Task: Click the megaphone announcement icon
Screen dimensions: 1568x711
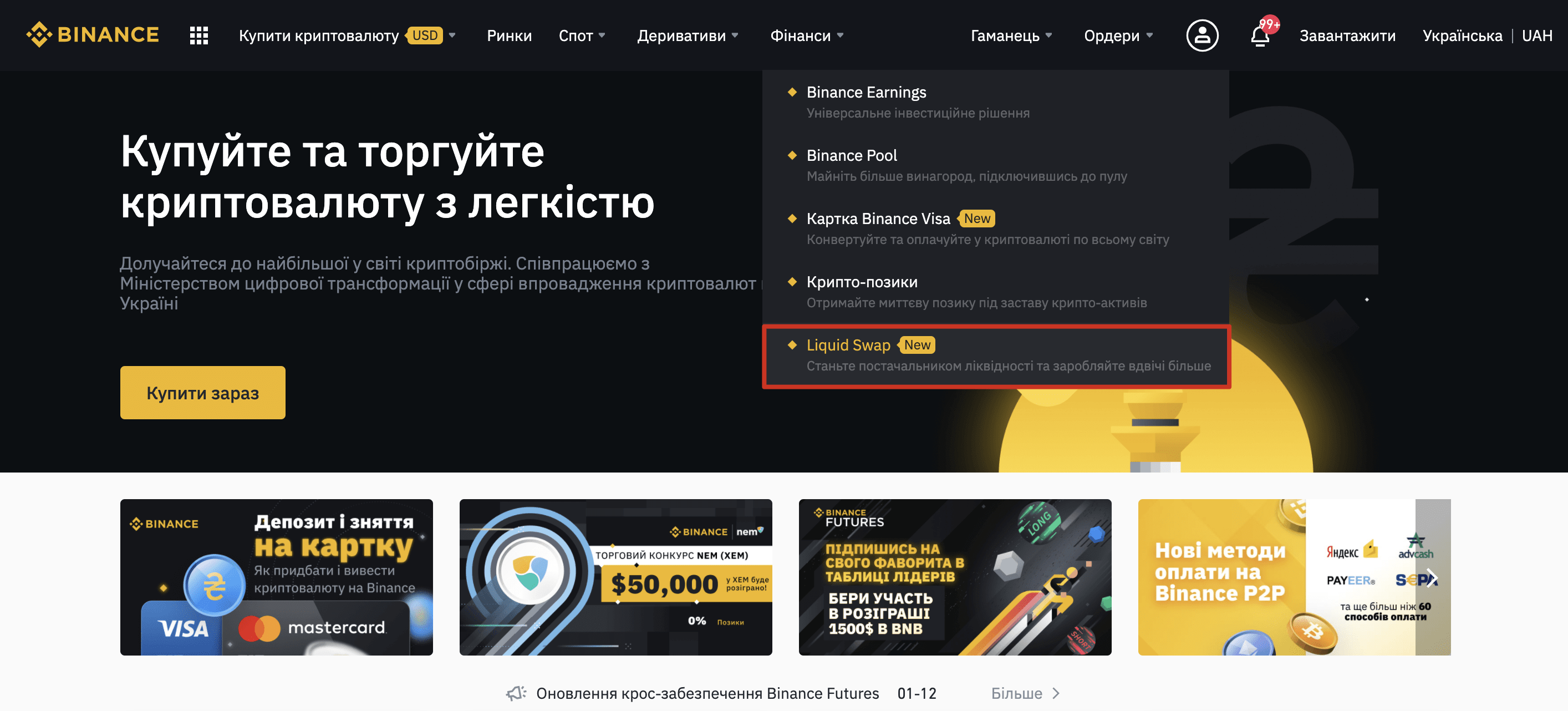Action: point(516,693)
